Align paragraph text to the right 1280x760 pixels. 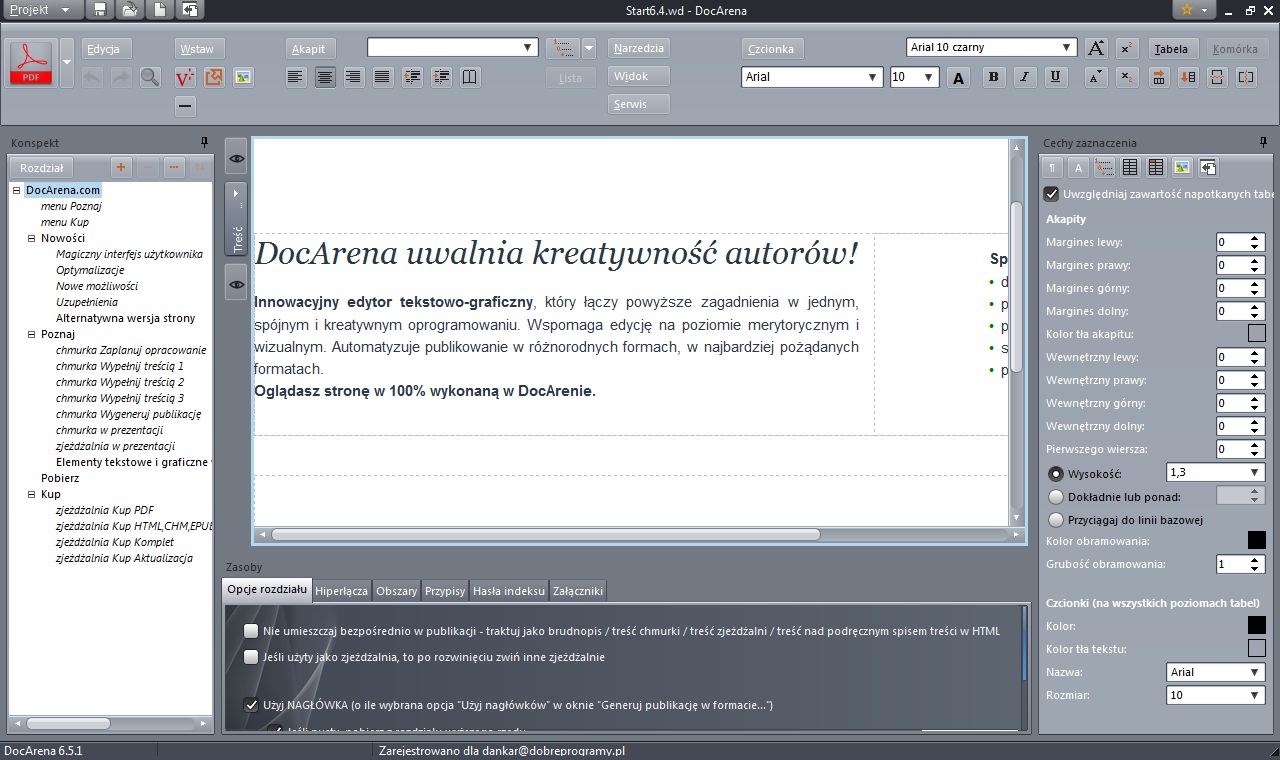click(353, 77)
